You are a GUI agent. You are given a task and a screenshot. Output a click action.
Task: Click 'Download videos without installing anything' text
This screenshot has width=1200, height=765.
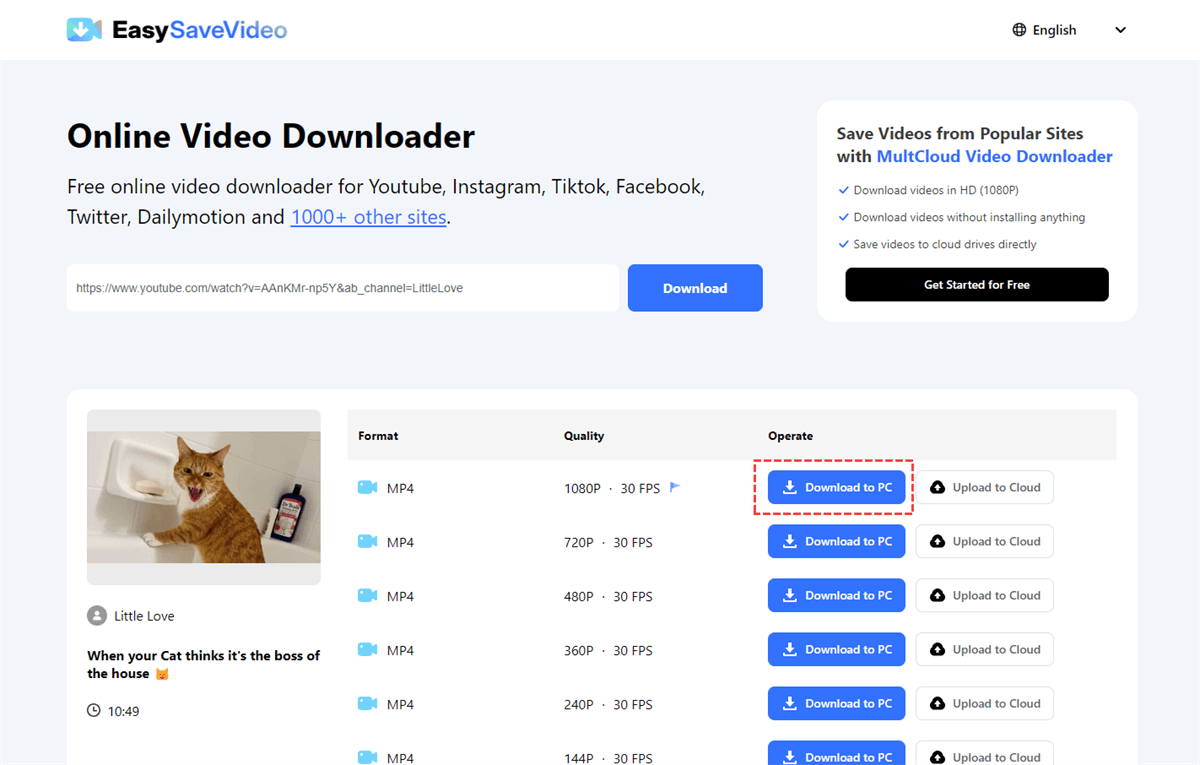(x=969, y=217)
